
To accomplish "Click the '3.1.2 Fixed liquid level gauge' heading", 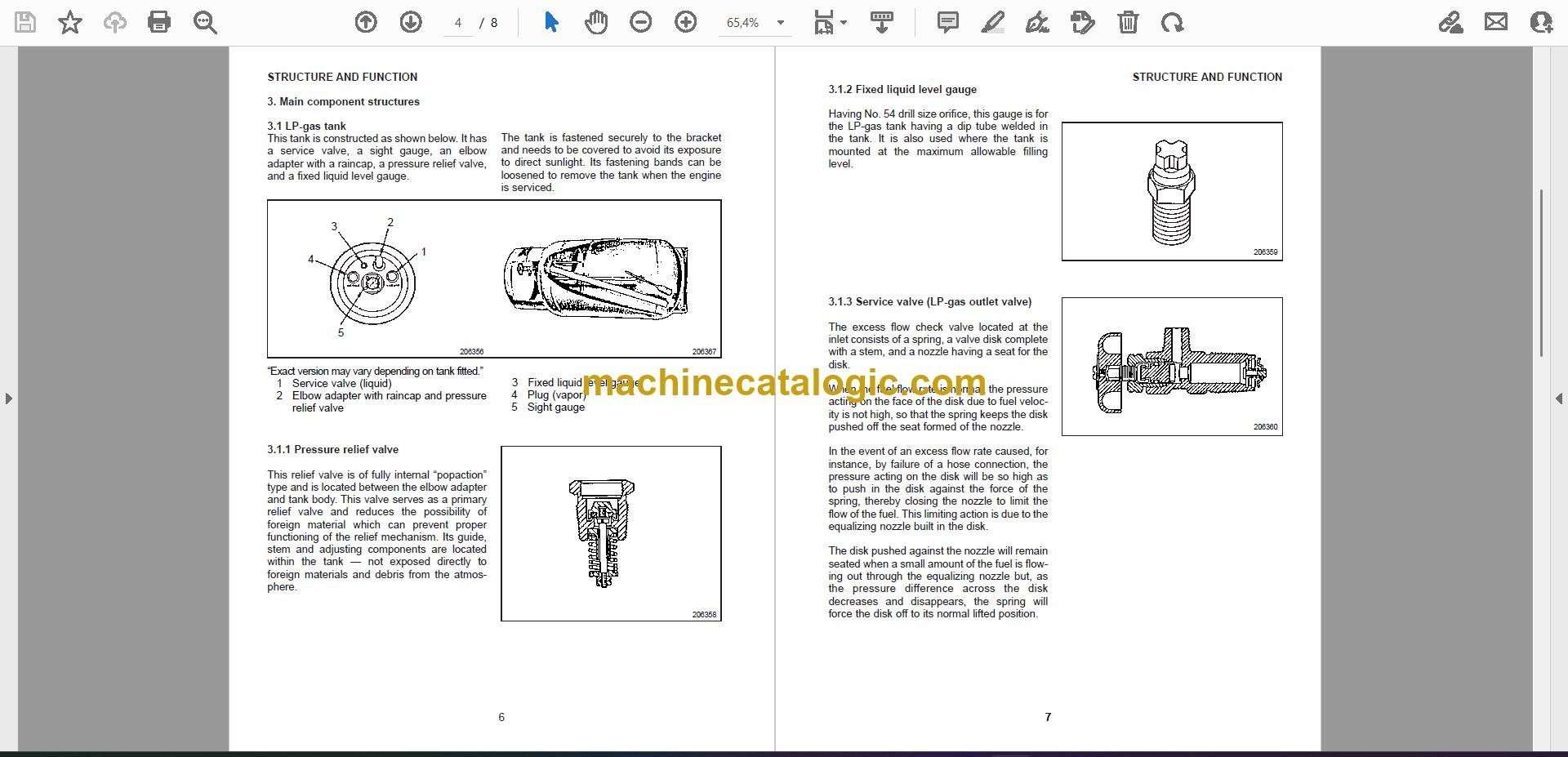I will [902, 90].
